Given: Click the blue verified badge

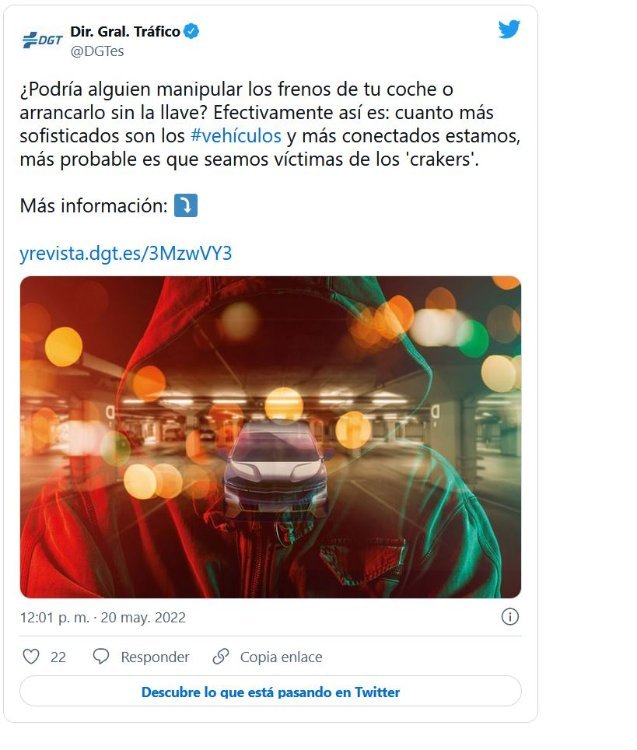Looking at the screenshot, I should tap(192, 32).
